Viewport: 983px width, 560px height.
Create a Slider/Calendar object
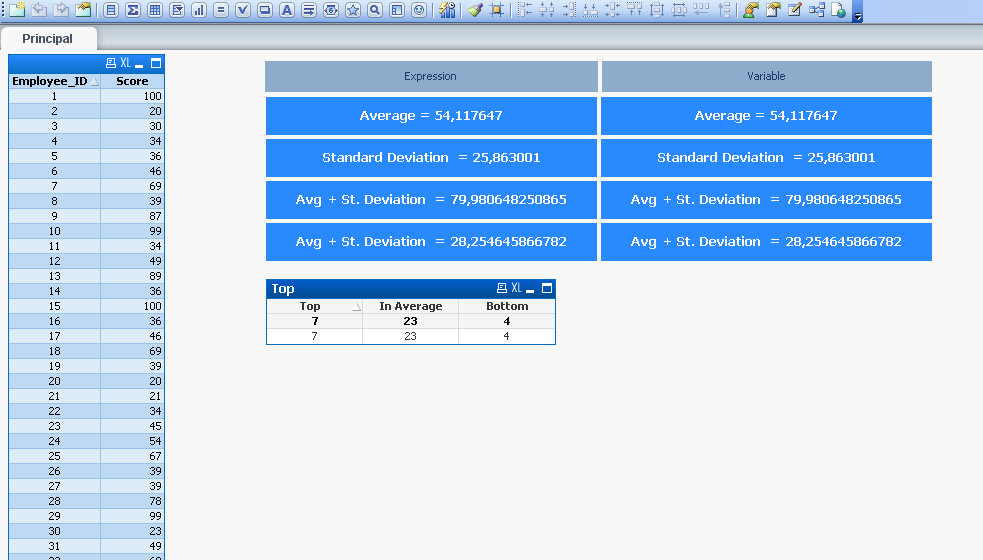tap(330, 9)
